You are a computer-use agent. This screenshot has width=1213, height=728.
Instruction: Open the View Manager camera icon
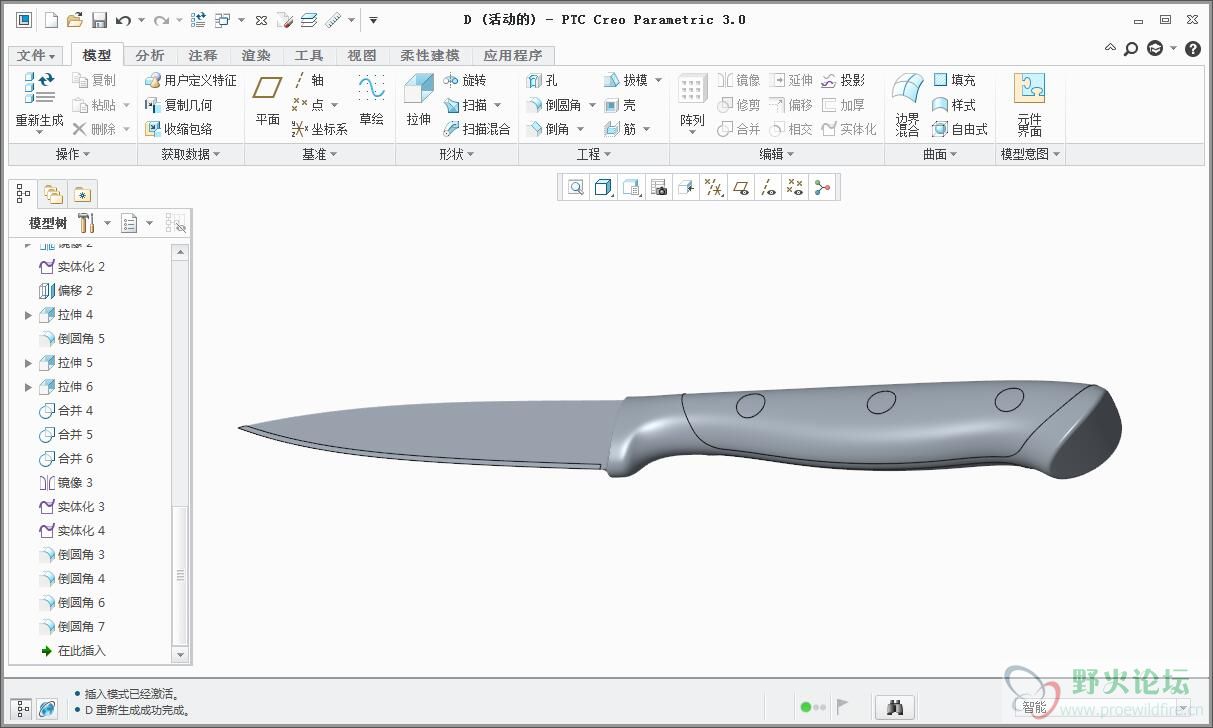(x=658, y=187)
